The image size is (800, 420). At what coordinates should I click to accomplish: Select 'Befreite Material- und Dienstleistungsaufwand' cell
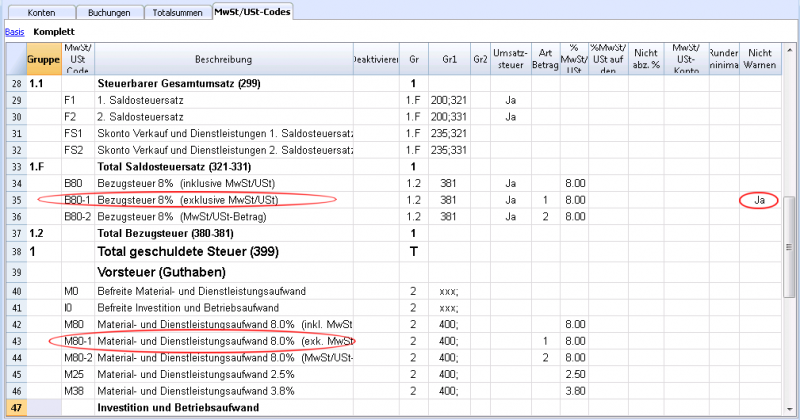click(224, 291)
